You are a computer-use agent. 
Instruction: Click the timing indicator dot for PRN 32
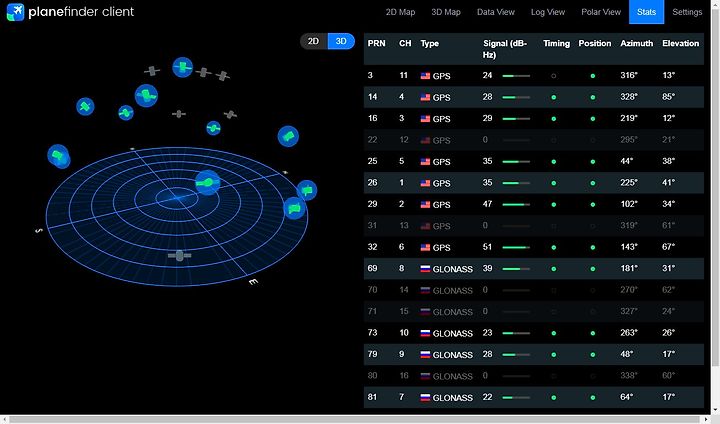(x=554, y=247)
